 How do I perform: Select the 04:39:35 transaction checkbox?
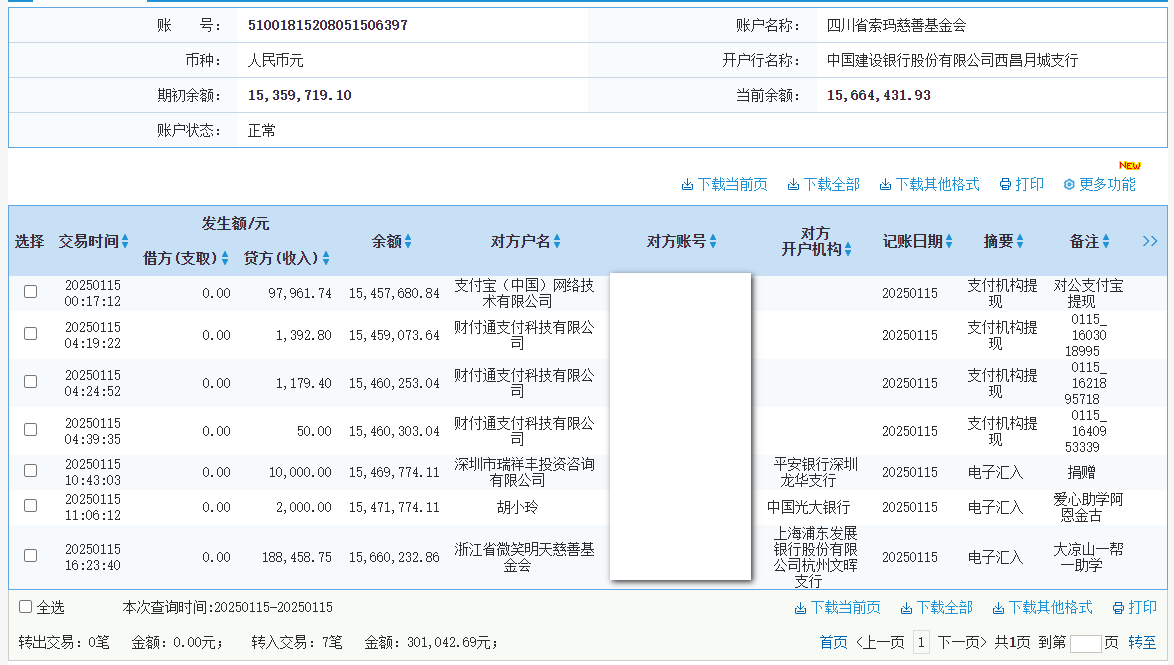[x=31, y=429]
